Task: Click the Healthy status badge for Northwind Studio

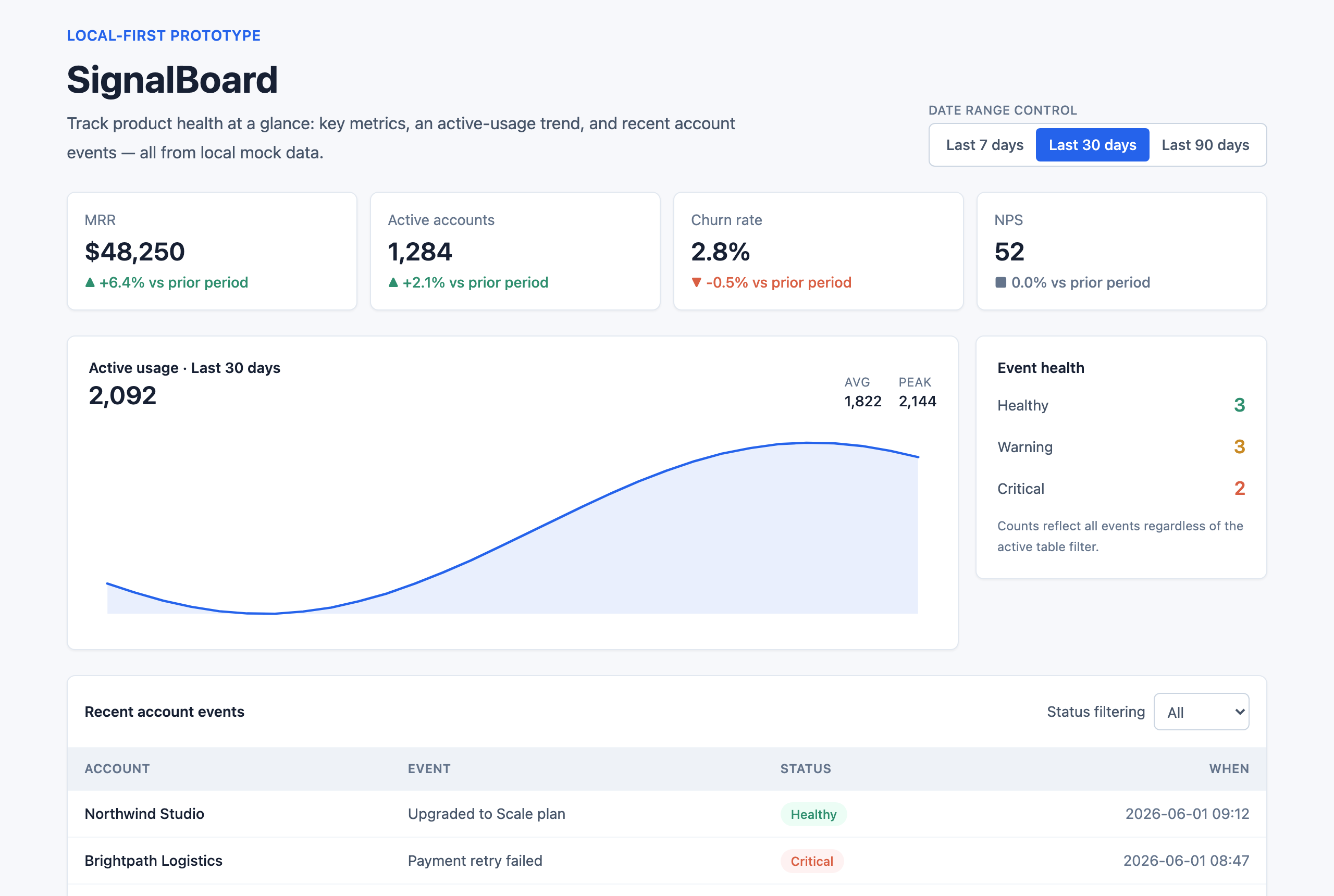Action: [x=813, y=814]
